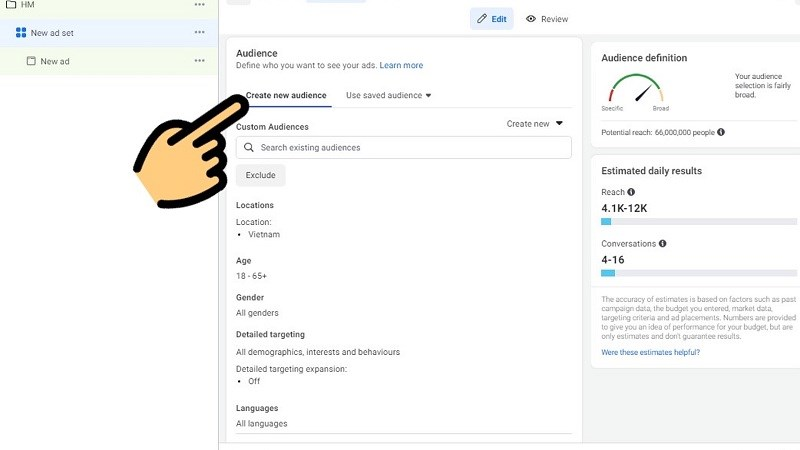Select New ad in the tree
The image size is (800, 450).
pyautogui.click(x=109, y=61)
